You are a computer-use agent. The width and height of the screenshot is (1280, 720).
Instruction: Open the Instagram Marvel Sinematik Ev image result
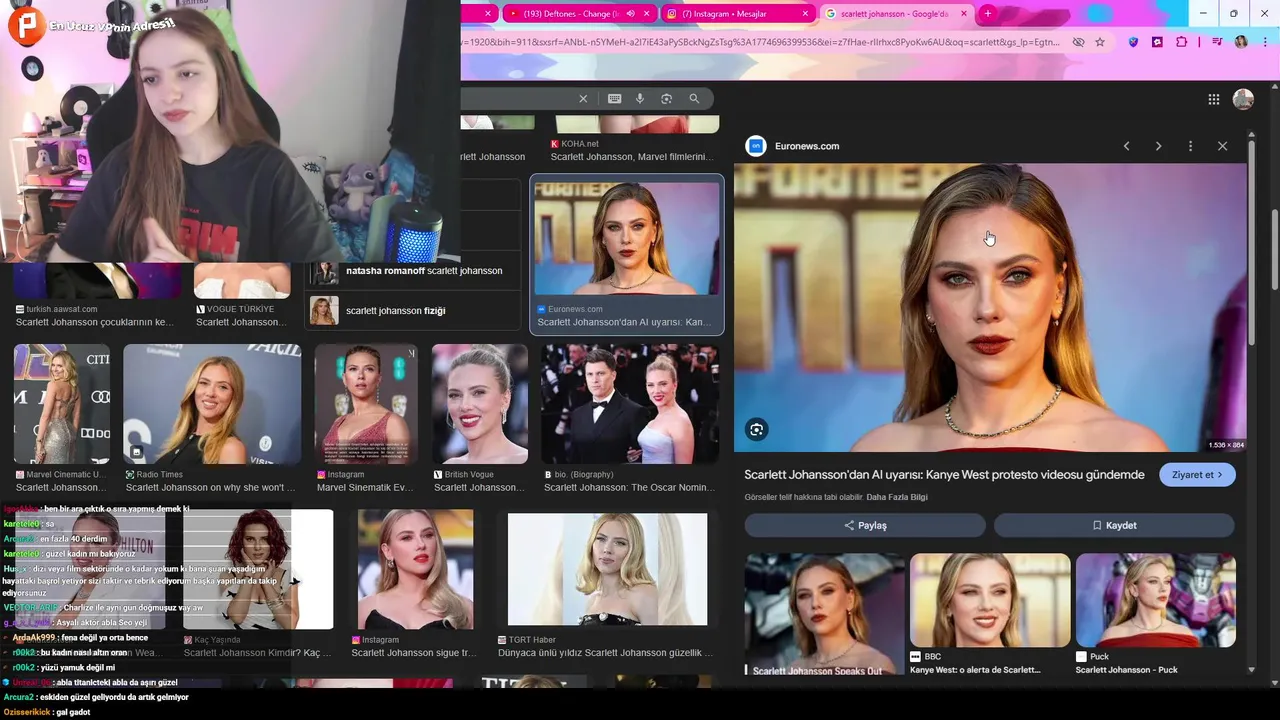pos(366,404)
